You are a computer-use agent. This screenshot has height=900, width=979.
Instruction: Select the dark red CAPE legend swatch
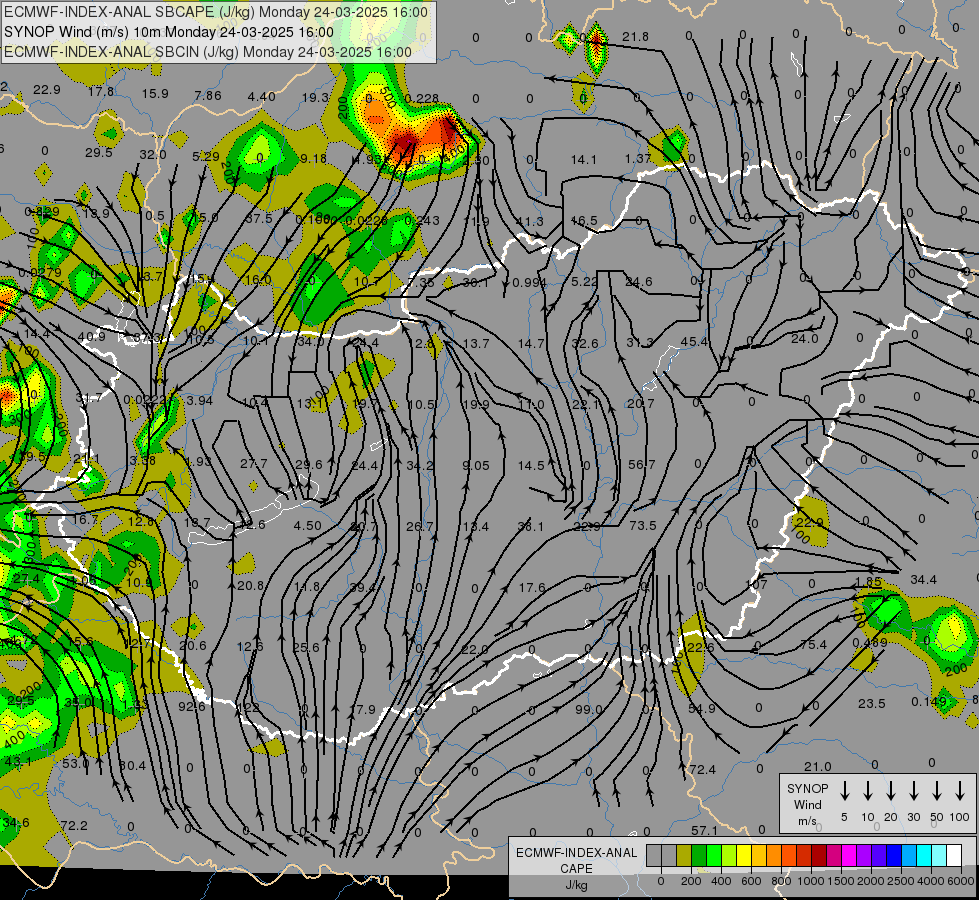(x=819, y=856)
